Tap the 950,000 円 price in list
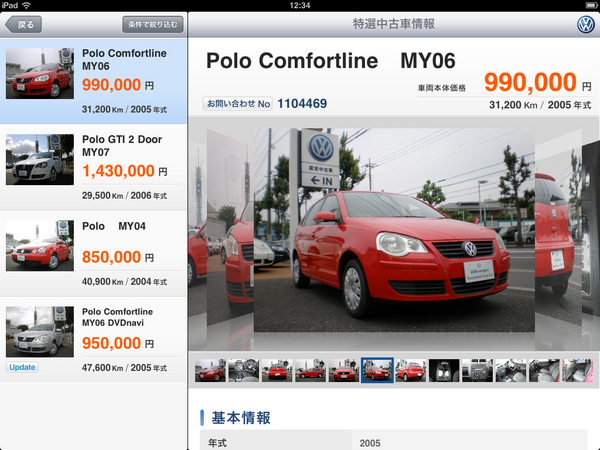 [118, 343]
